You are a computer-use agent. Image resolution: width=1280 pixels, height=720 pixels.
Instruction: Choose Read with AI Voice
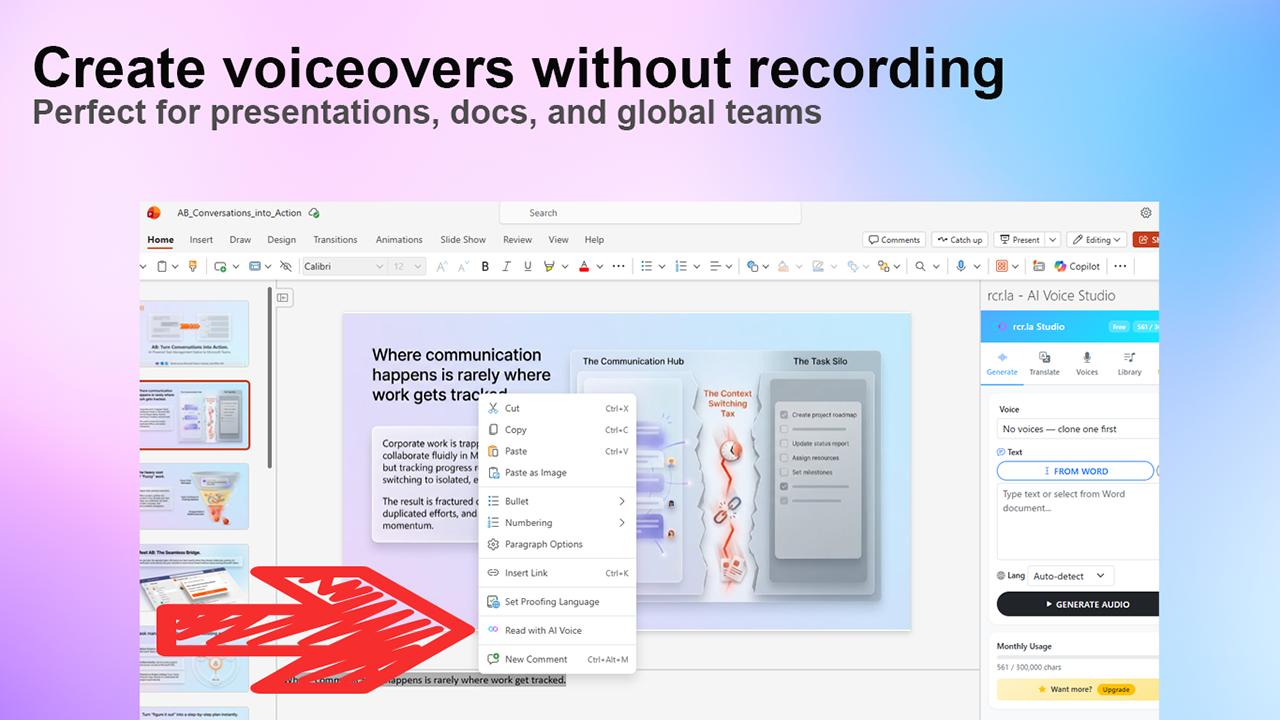(x=557, y=630)
